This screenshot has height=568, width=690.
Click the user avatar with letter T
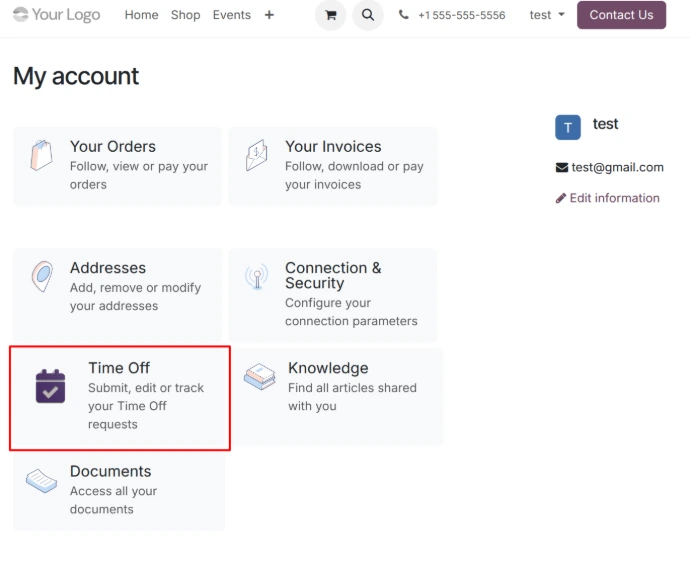(x=568, y=127)
